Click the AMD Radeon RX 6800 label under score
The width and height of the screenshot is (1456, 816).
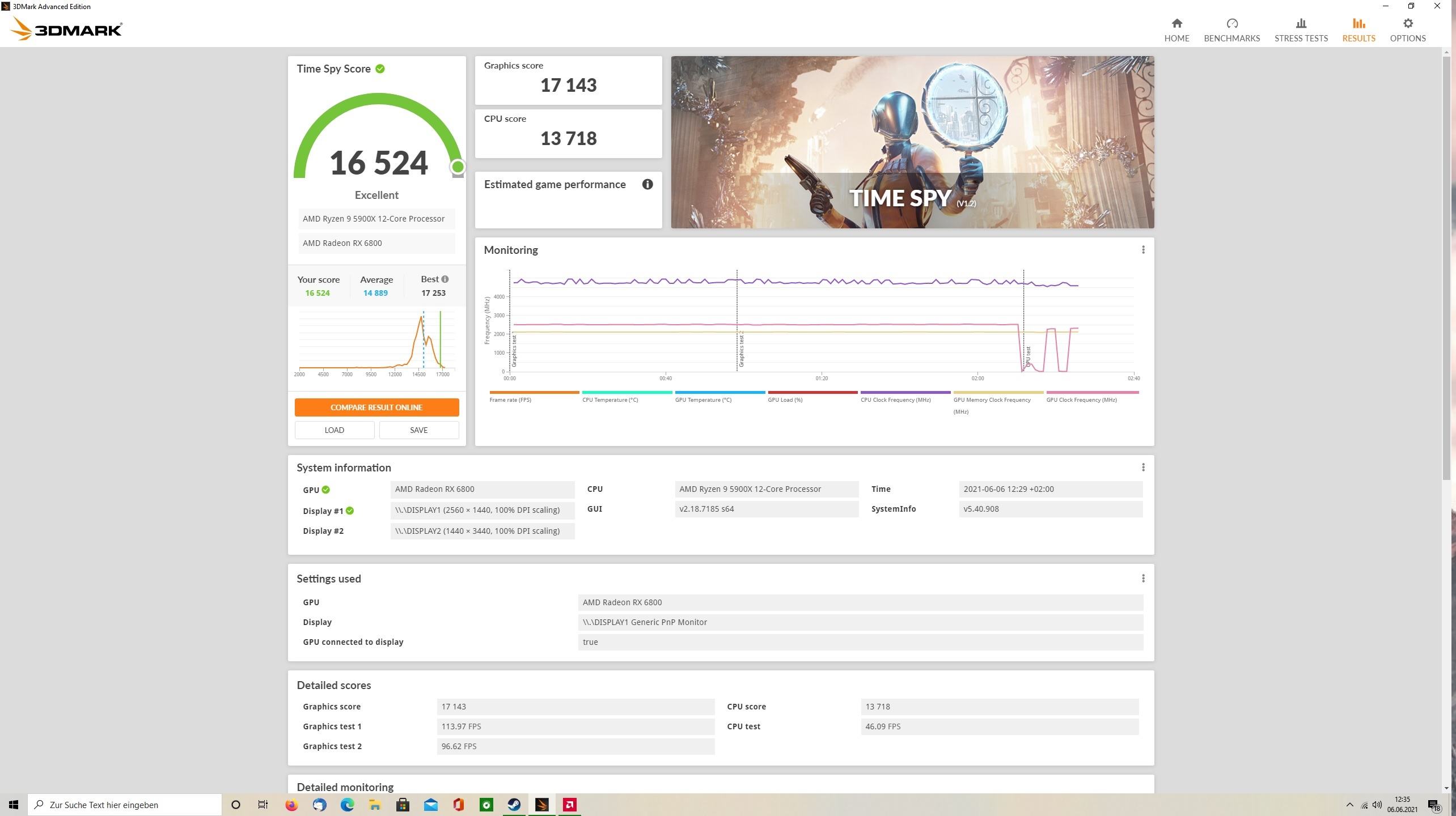376,243
